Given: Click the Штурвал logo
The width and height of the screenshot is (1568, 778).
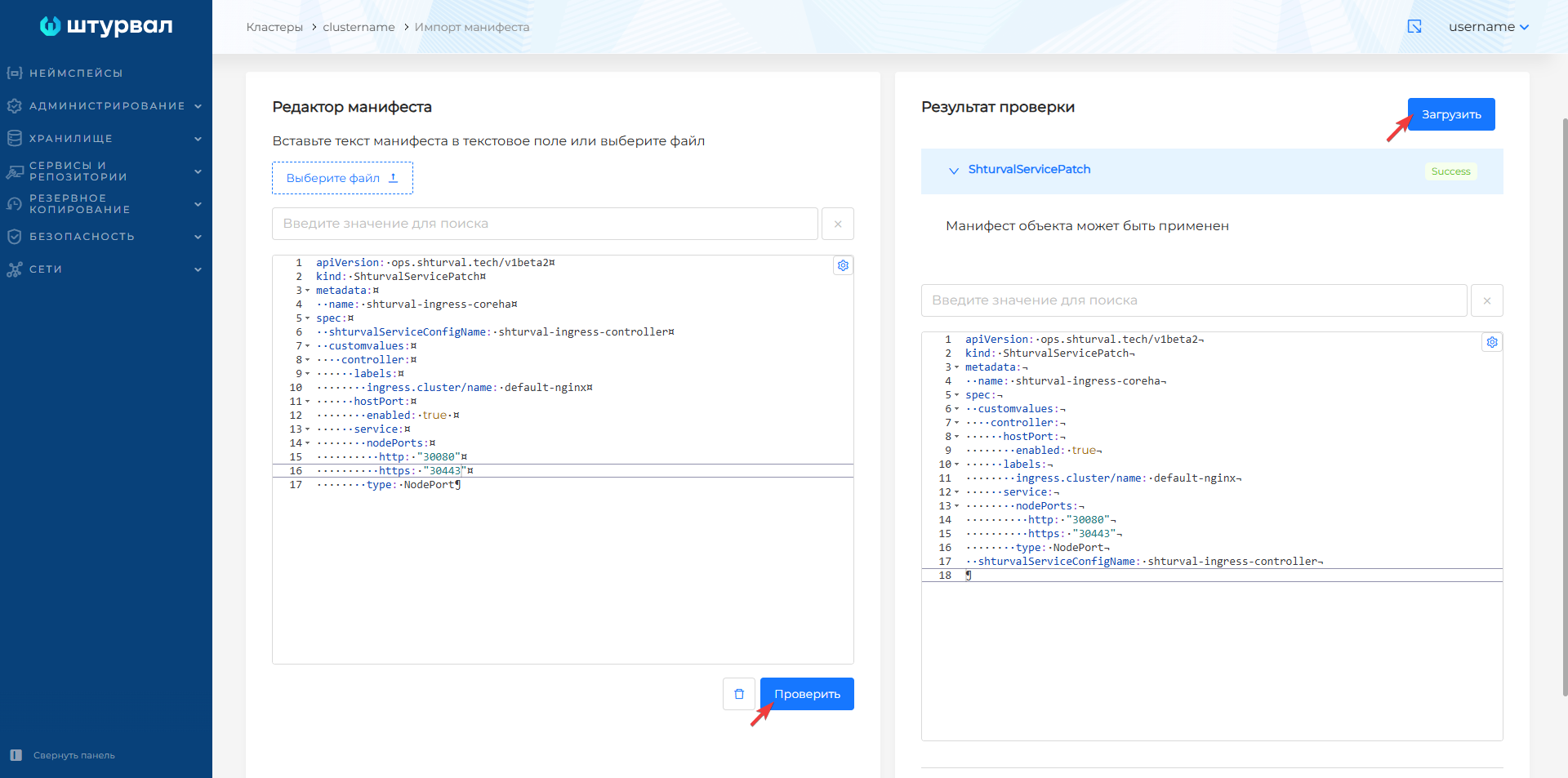Looking at the screenshot, I should [106, 26].
